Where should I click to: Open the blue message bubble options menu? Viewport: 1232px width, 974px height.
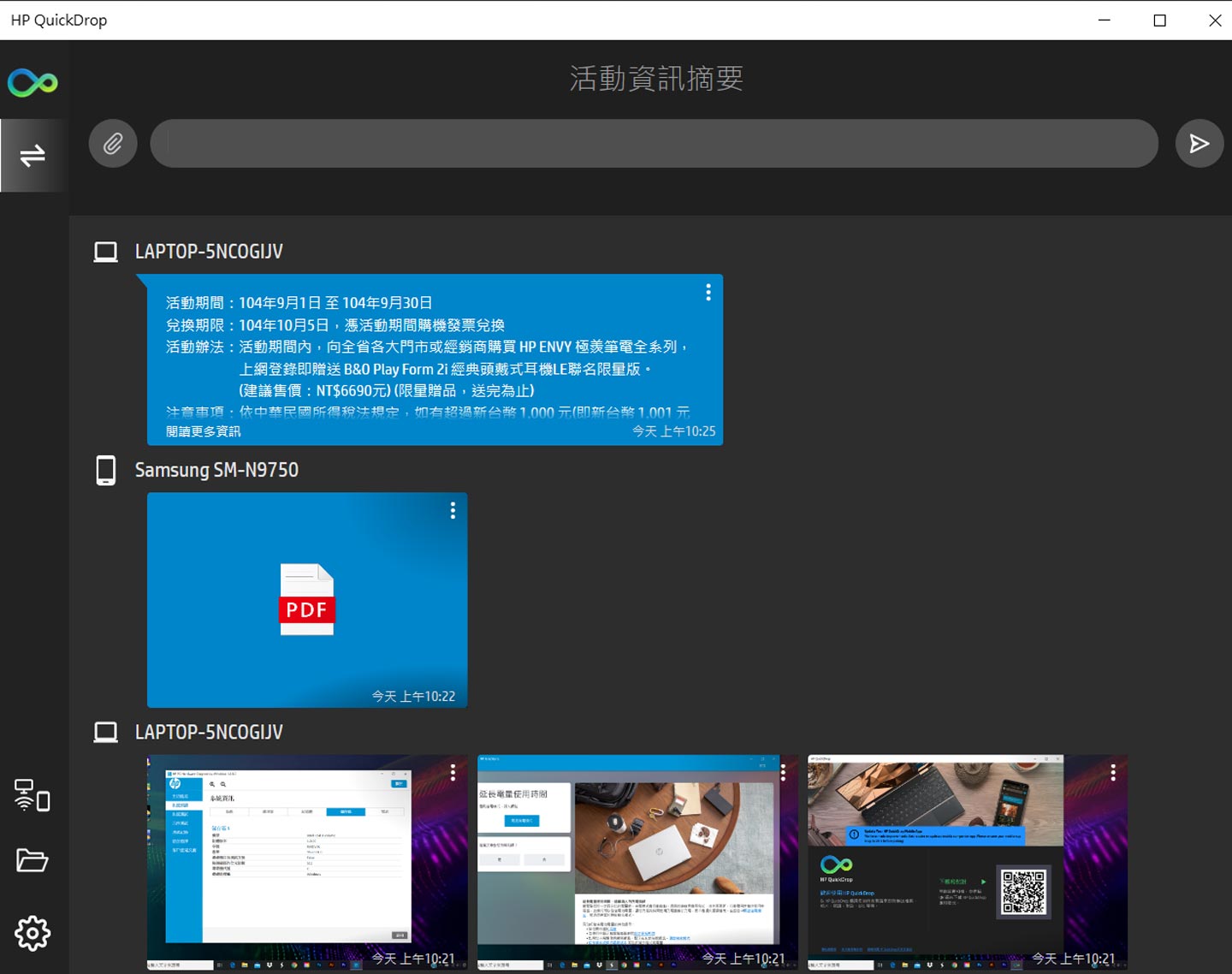[708, 293]
